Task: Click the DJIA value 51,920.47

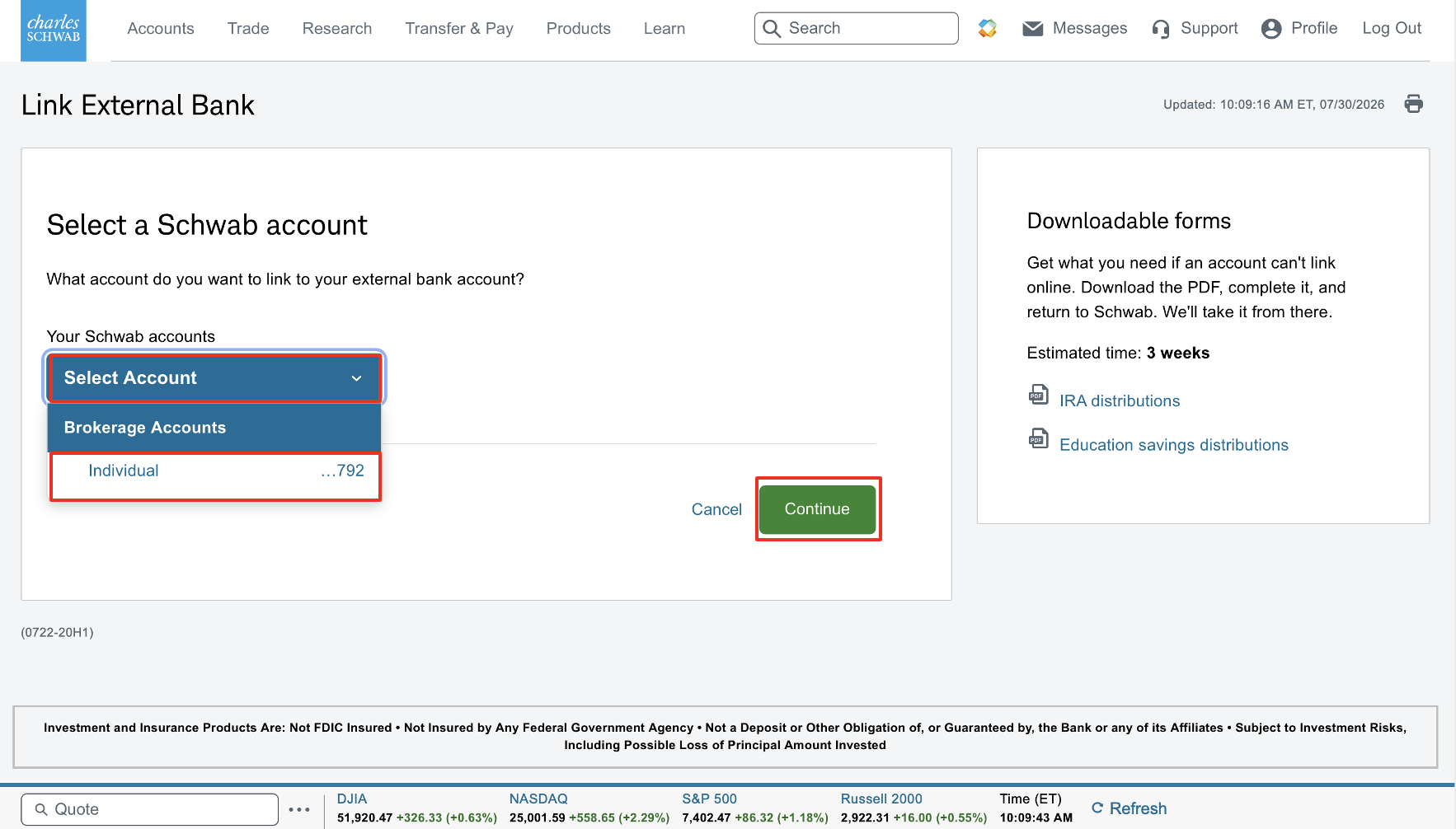Action: coord(364,817)
